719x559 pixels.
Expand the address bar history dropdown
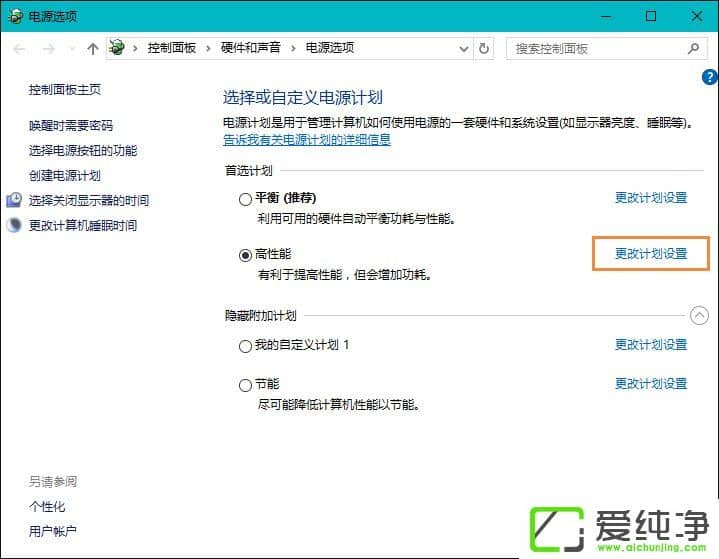coord(464,49)
